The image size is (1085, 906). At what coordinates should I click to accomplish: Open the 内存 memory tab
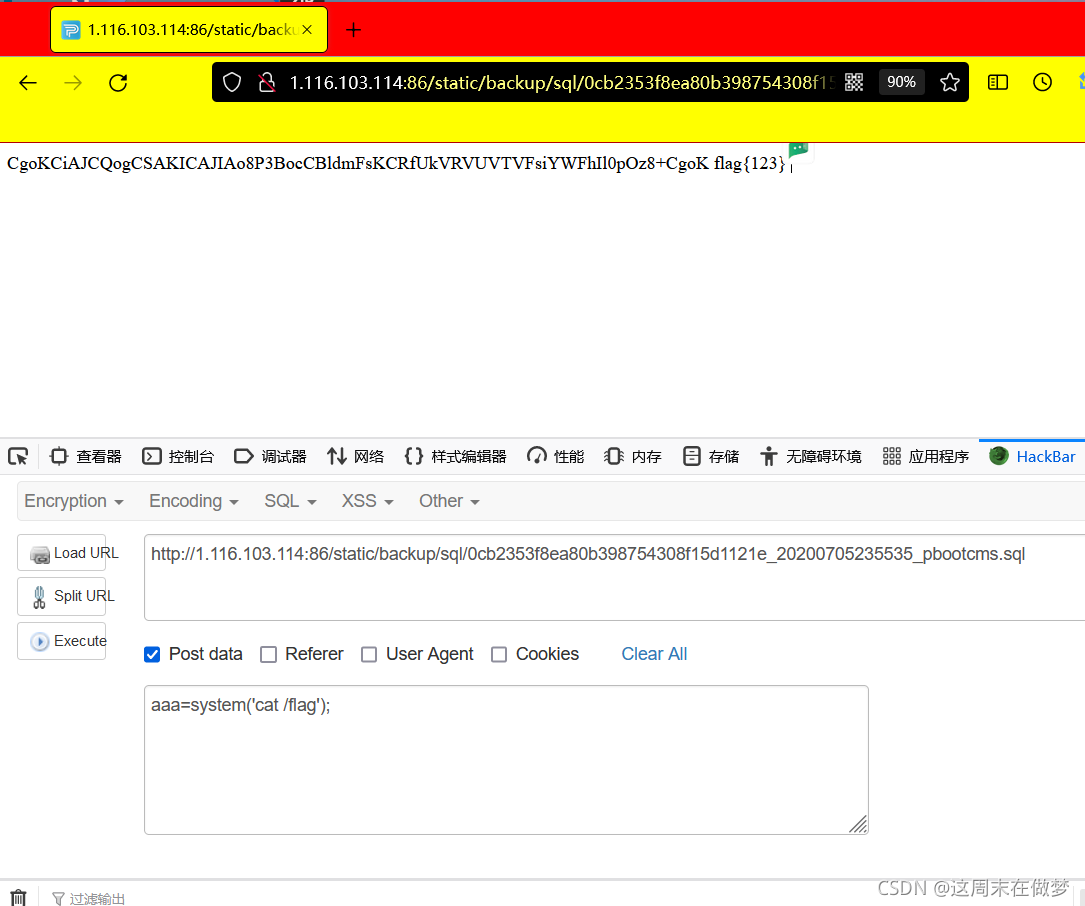coord(633,456)
